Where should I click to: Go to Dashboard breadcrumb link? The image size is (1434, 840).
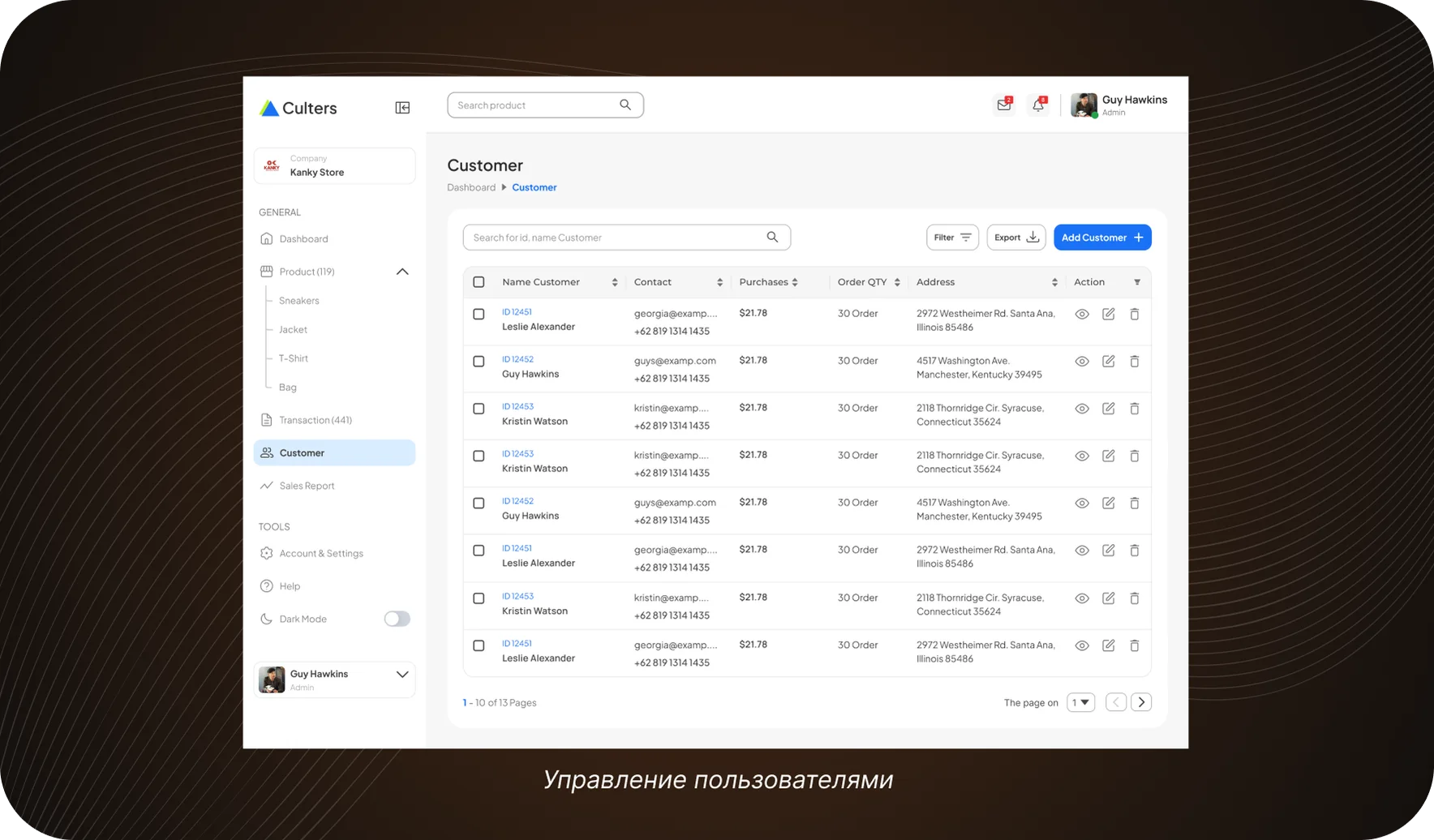[471, 187]
